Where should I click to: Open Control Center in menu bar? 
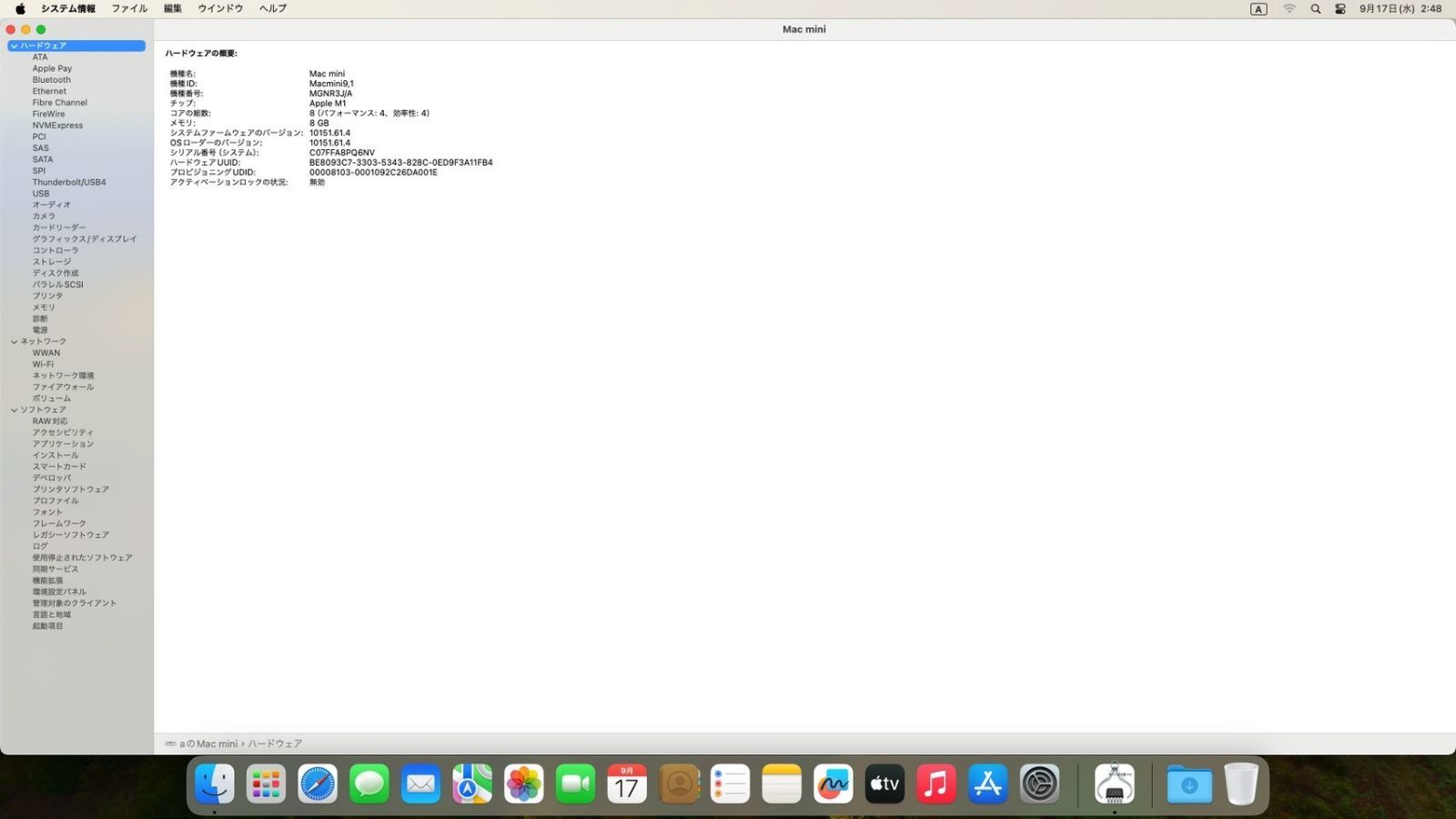pos(1340,9)
